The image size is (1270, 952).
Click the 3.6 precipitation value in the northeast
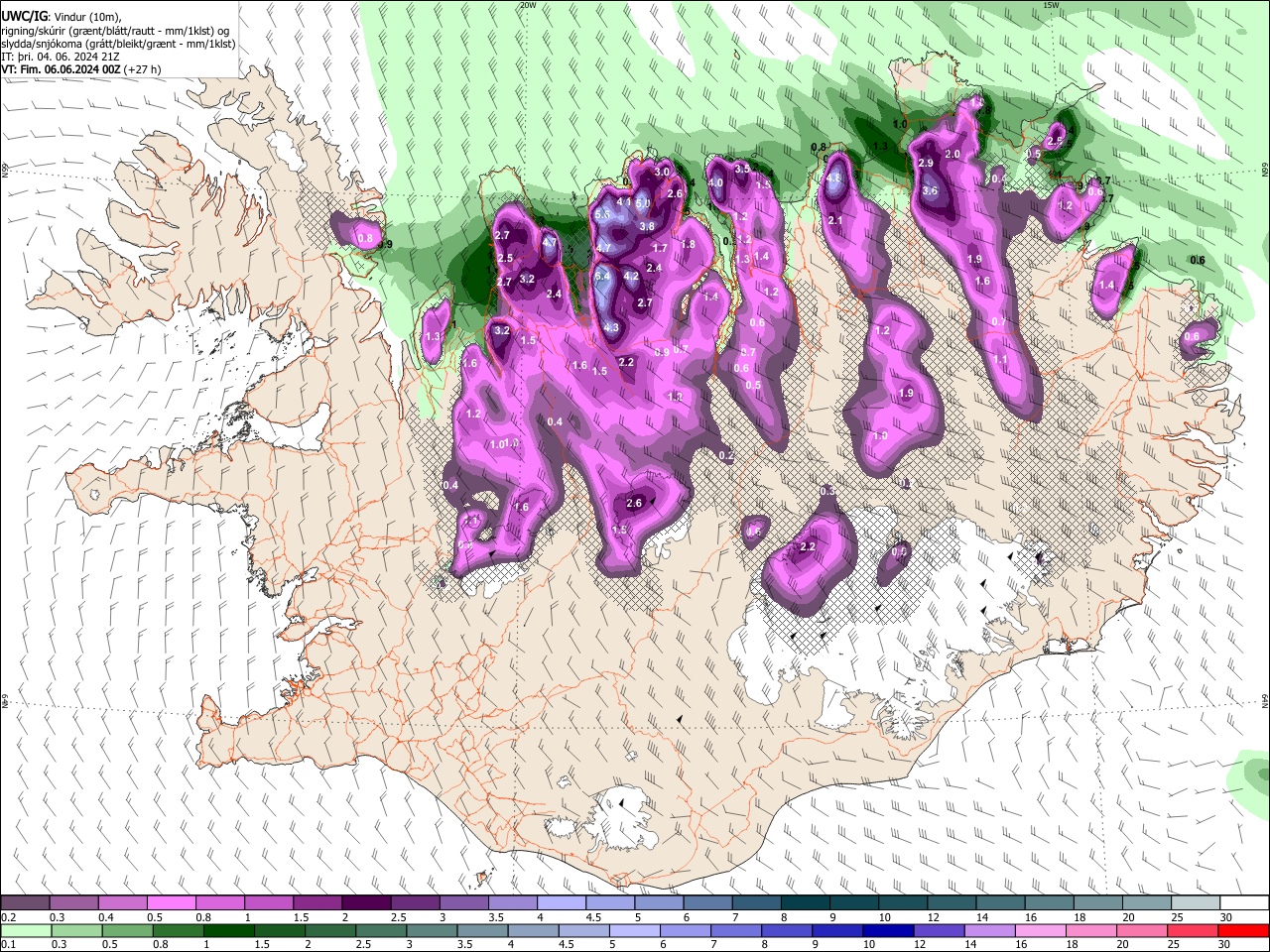(930, 191)
